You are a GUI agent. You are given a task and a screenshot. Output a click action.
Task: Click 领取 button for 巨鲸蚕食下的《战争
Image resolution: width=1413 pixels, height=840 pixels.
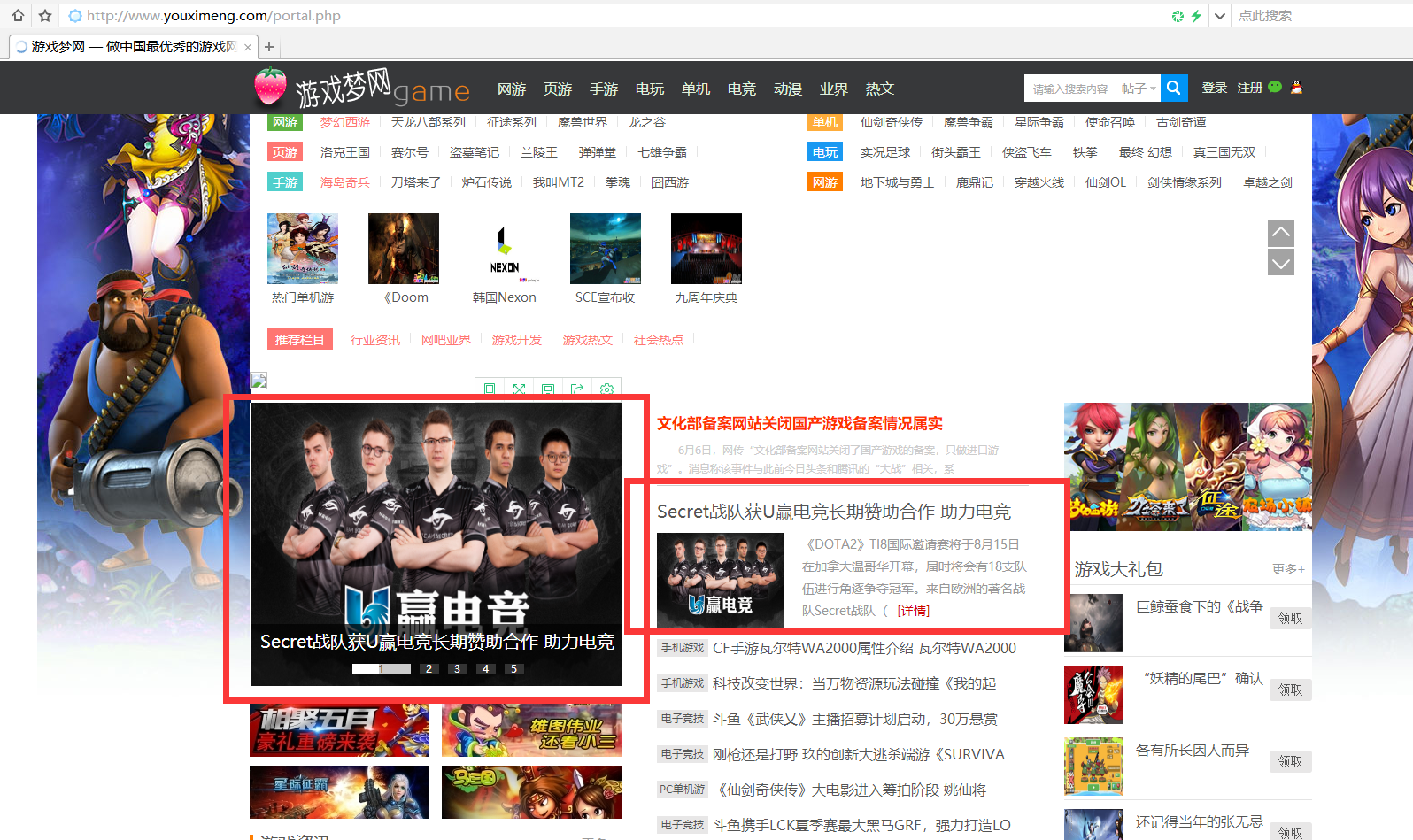(1291, 619)
